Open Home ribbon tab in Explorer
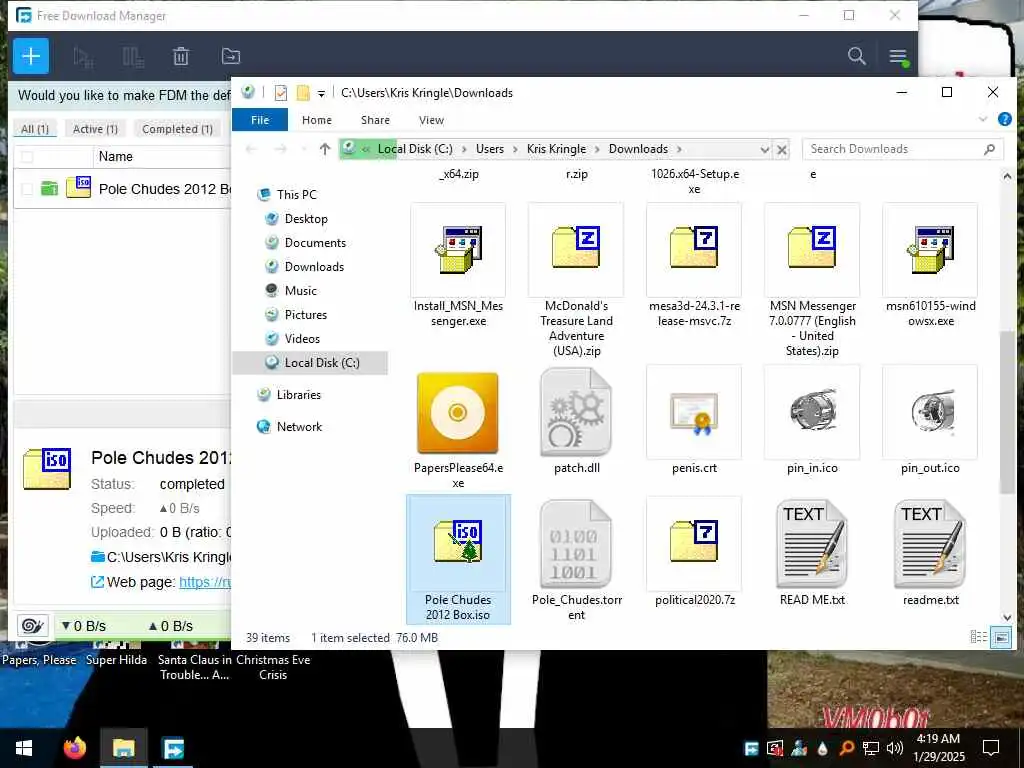Image resolution: width=1024 pixels, height=768 pixels. [317, 120]
